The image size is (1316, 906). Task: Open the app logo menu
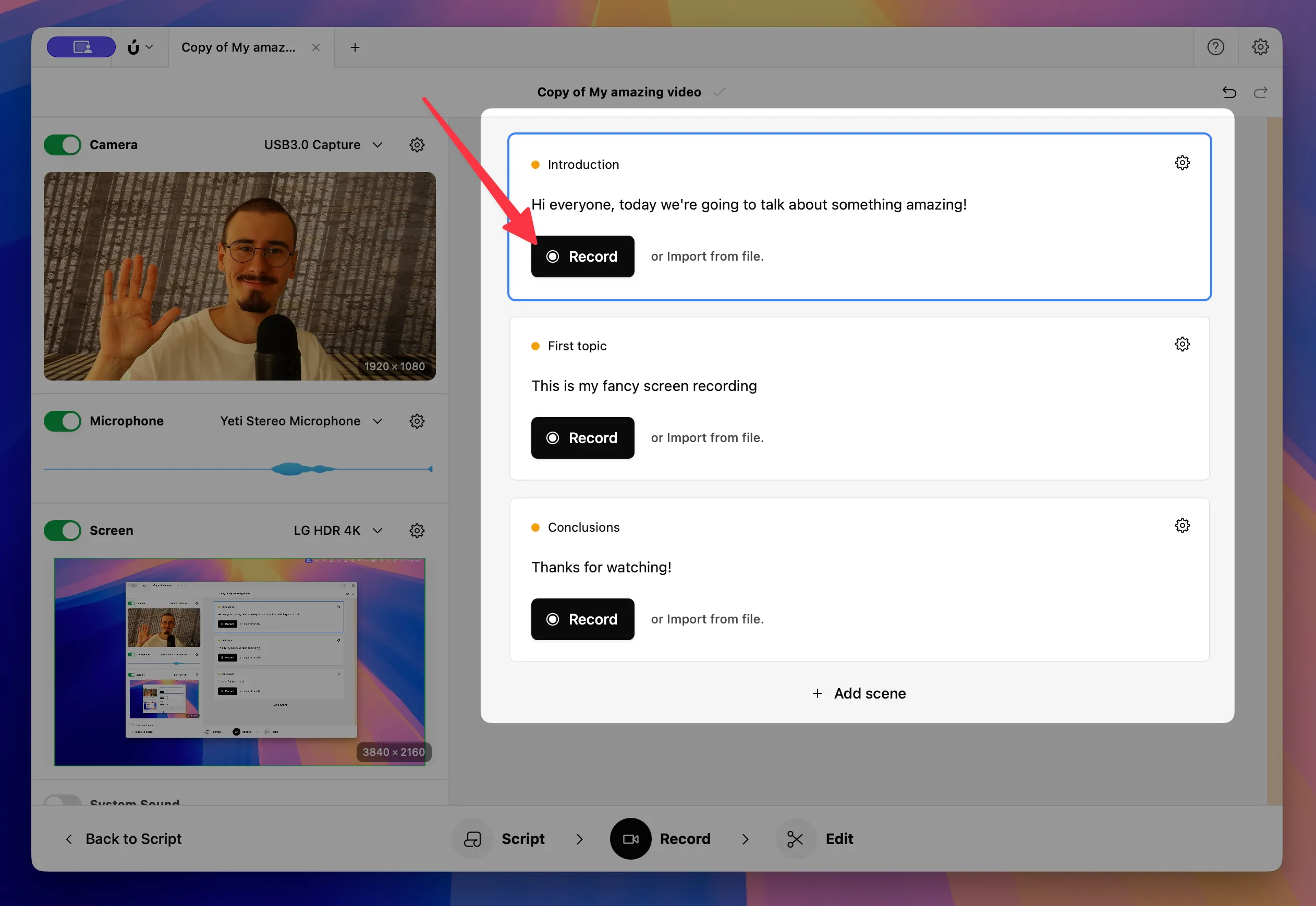click(x=140, y=47)
